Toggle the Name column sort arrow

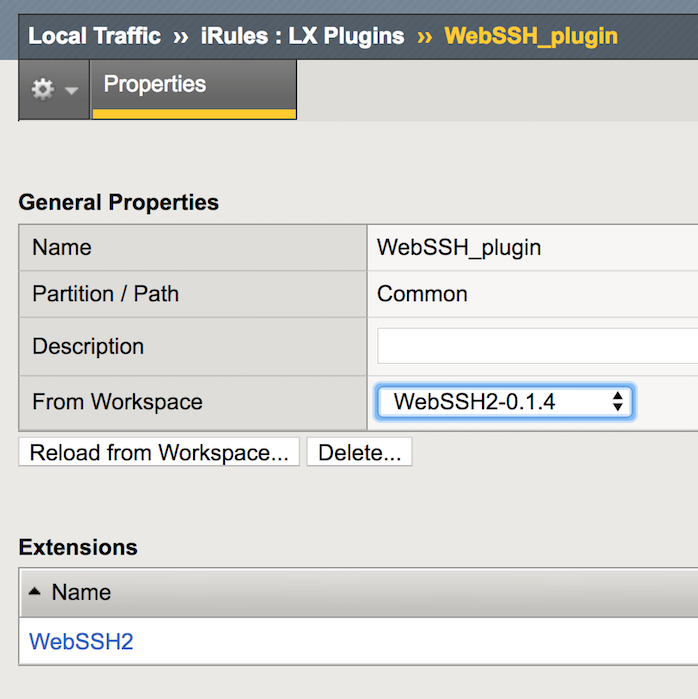point(35,592)
